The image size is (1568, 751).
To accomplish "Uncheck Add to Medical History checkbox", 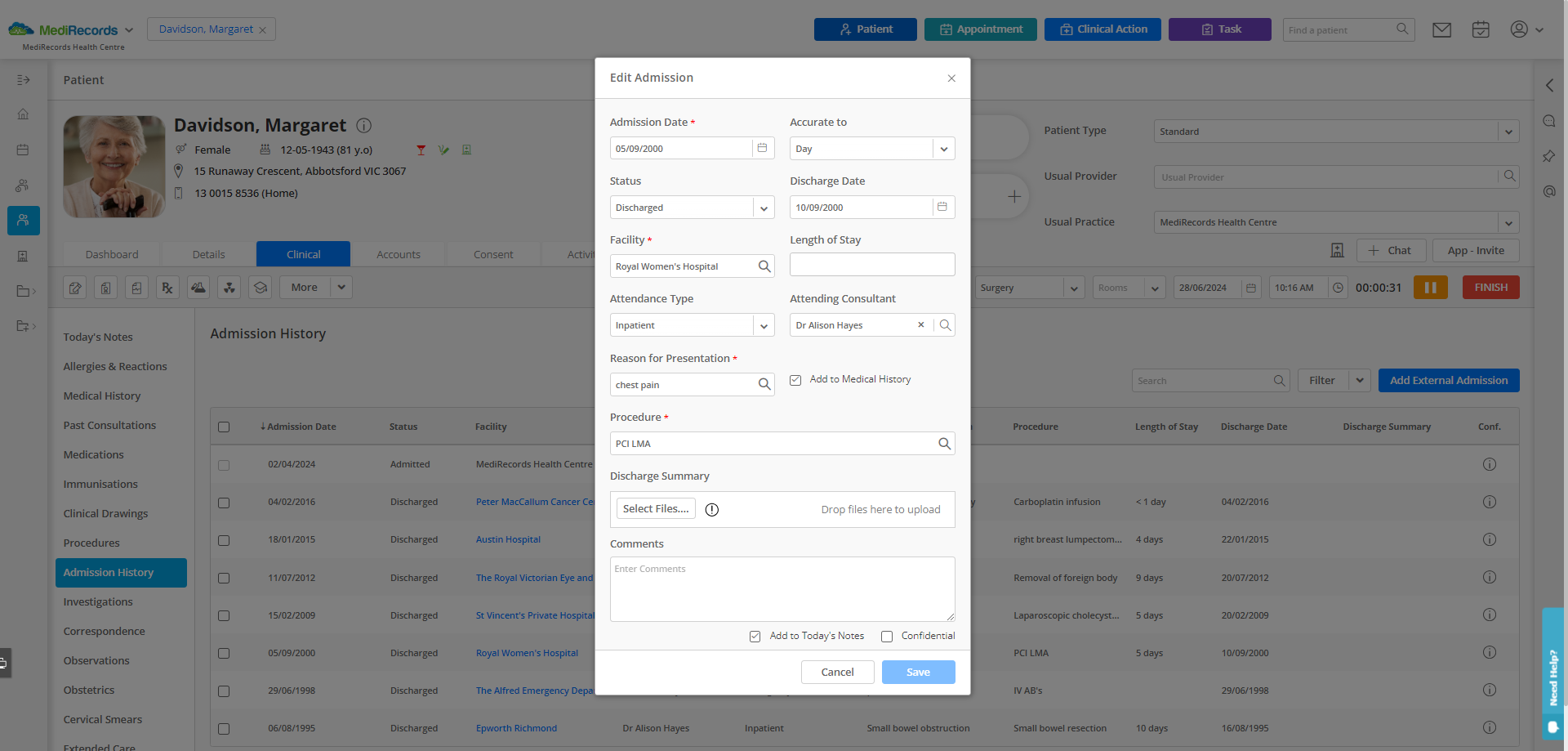I will [x=795, y=380].
